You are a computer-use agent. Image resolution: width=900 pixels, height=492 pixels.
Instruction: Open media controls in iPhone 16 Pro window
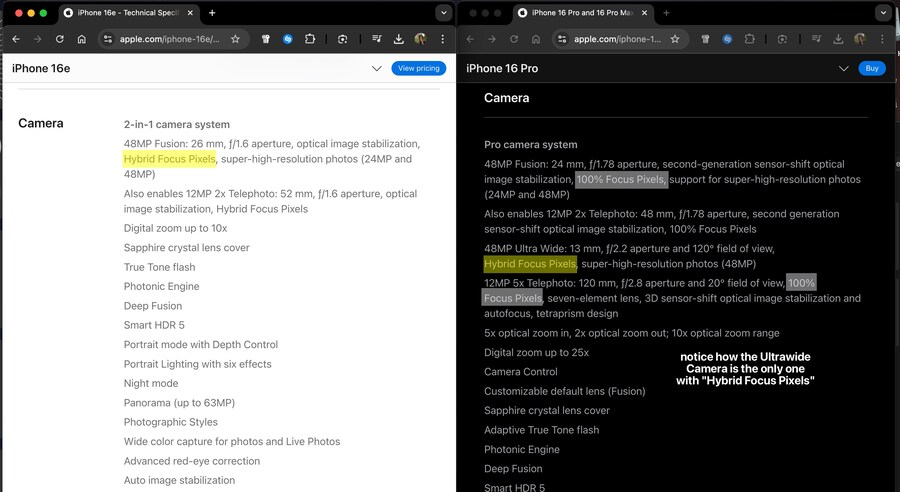click(x=816, y=39)
